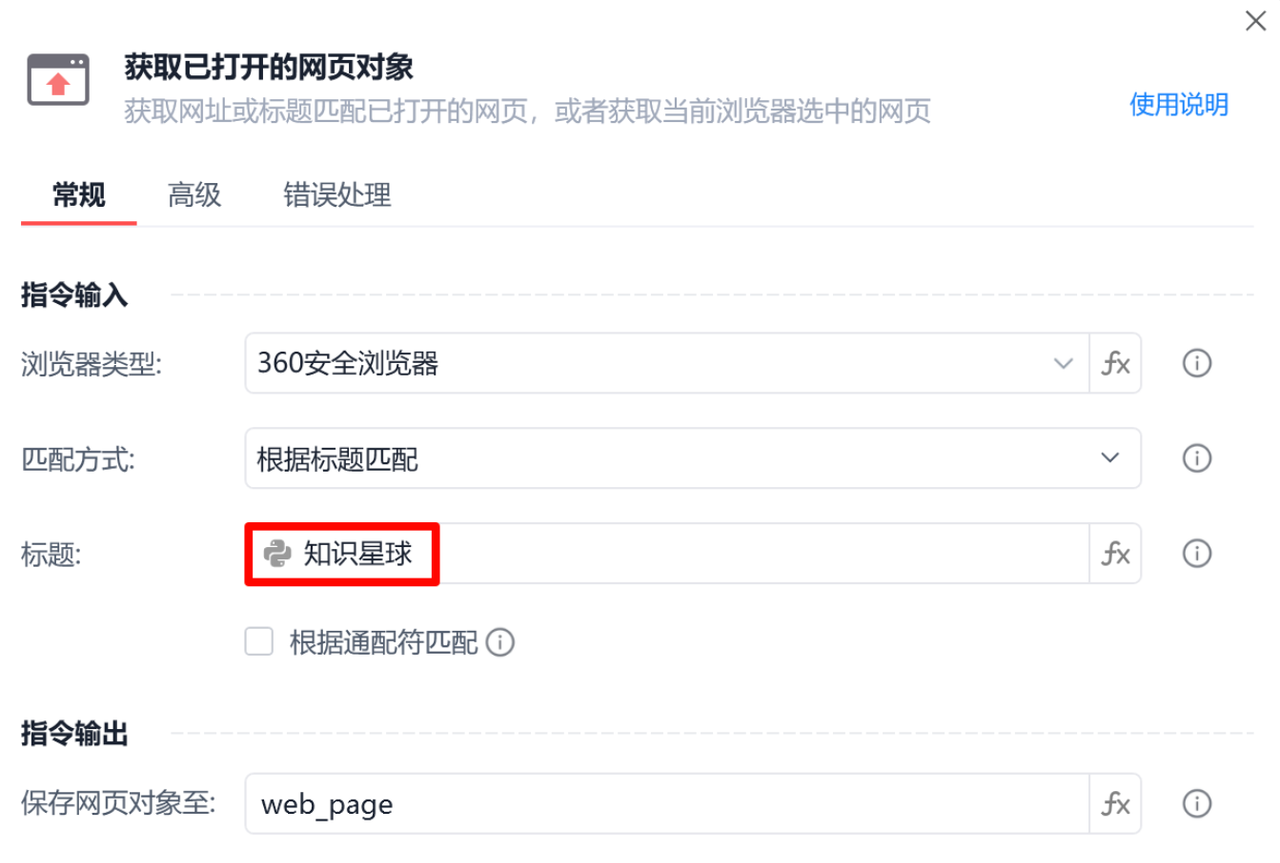Switch to the 高级 tab
This screenshot has width=1280, height=863.
pyautogui.click(x=194, y=195)
